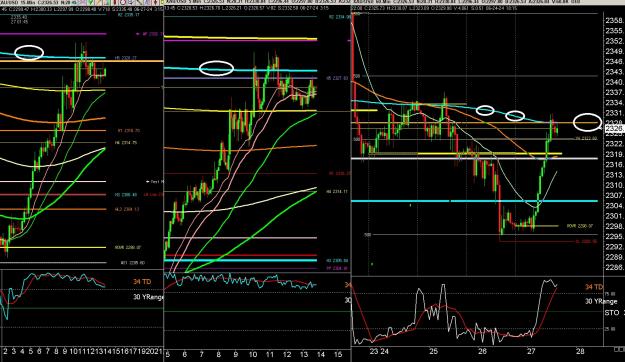Select date 28 on right chart time axis
Viewport: 625px width, 362px height.
pyautogui.click(x=580, y=352)
